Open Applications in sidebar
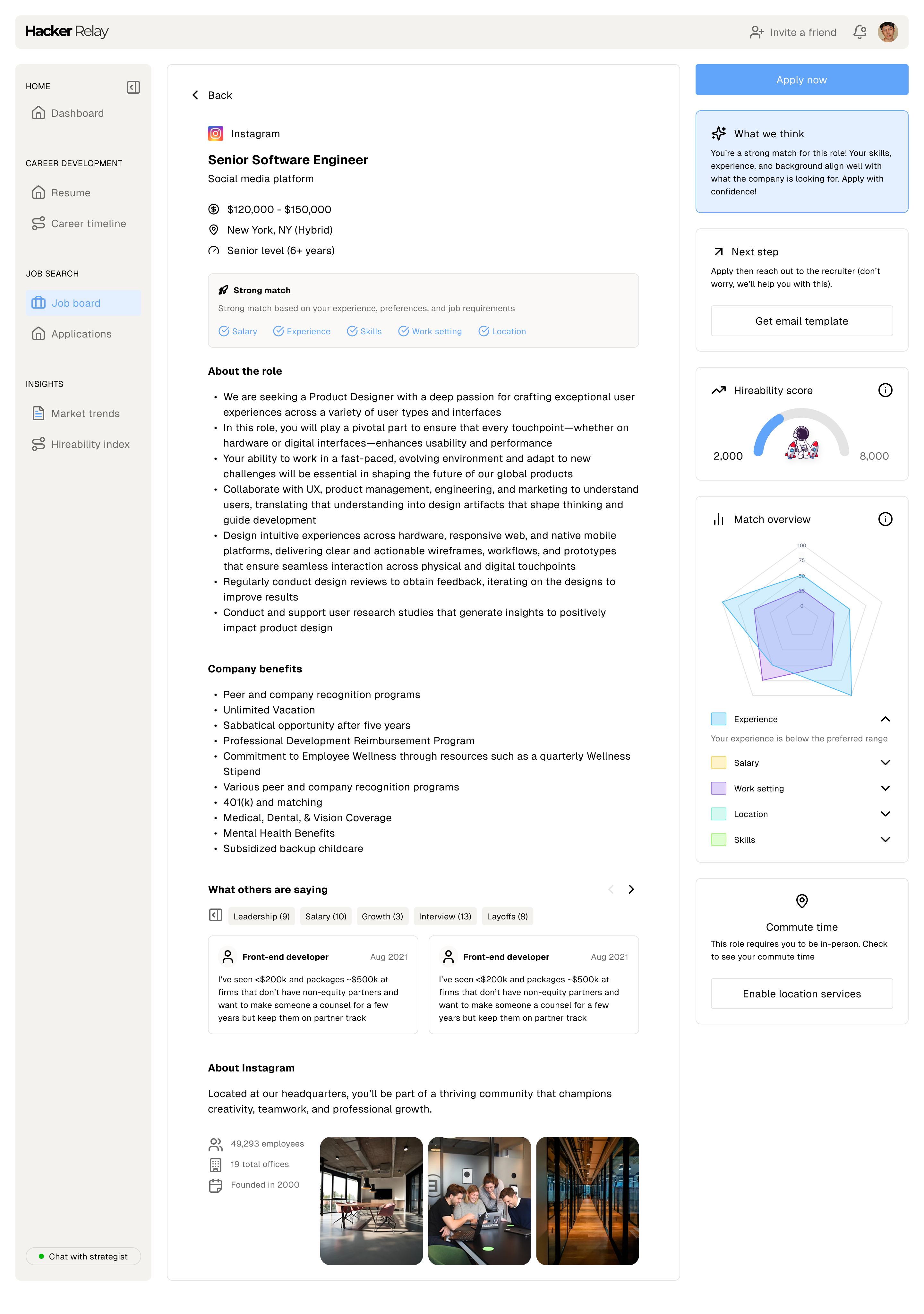The width and height of the screenshot is (924, 1314). 83,334
